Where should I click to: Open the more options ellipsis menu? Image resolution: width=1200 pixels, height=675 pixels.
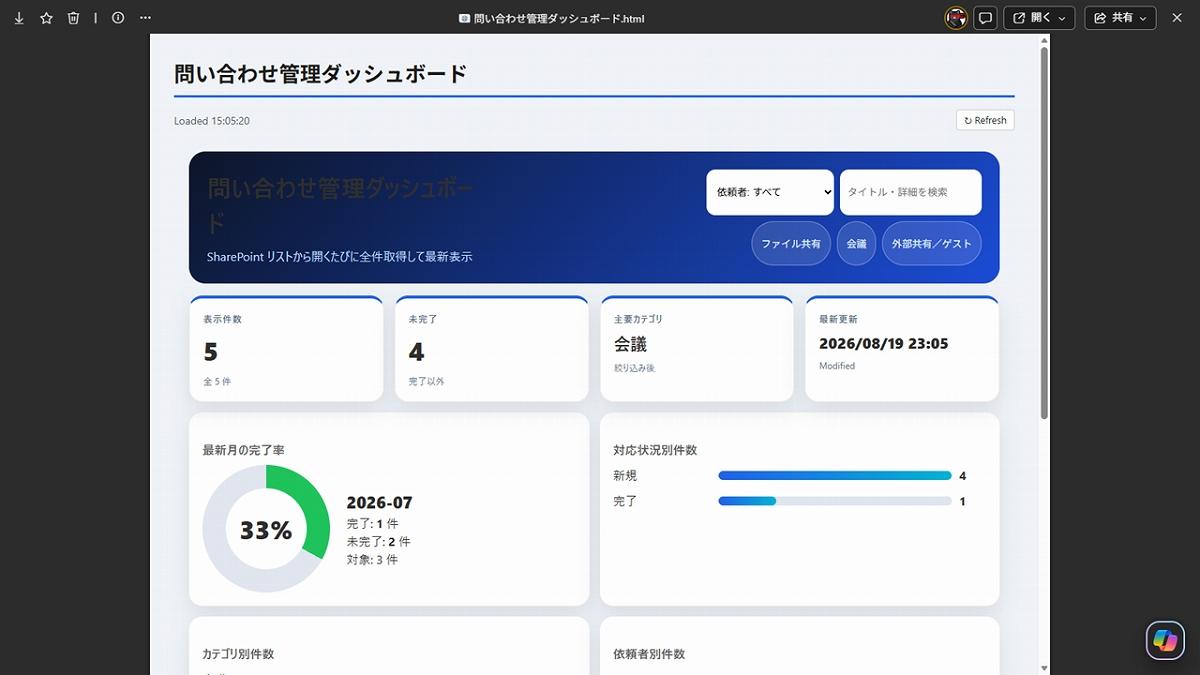[146, 18]
